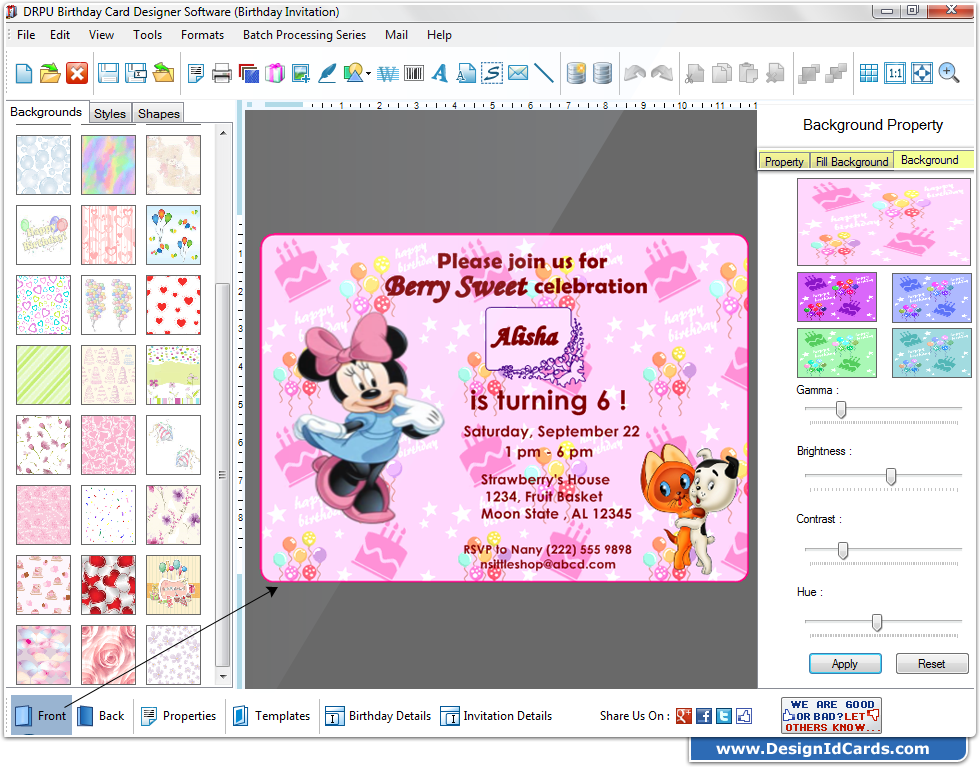This screenshot has height=767, width=980.
Task: Insert a barcode with the barcode icon
Action: [x=414, y=74]
